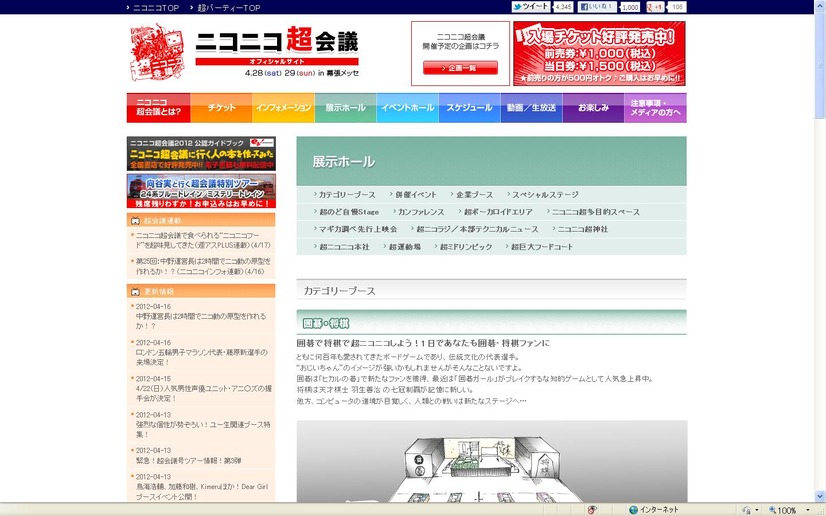
Task: Open the ニコニコTOP link in header
Action: [155, 7]
